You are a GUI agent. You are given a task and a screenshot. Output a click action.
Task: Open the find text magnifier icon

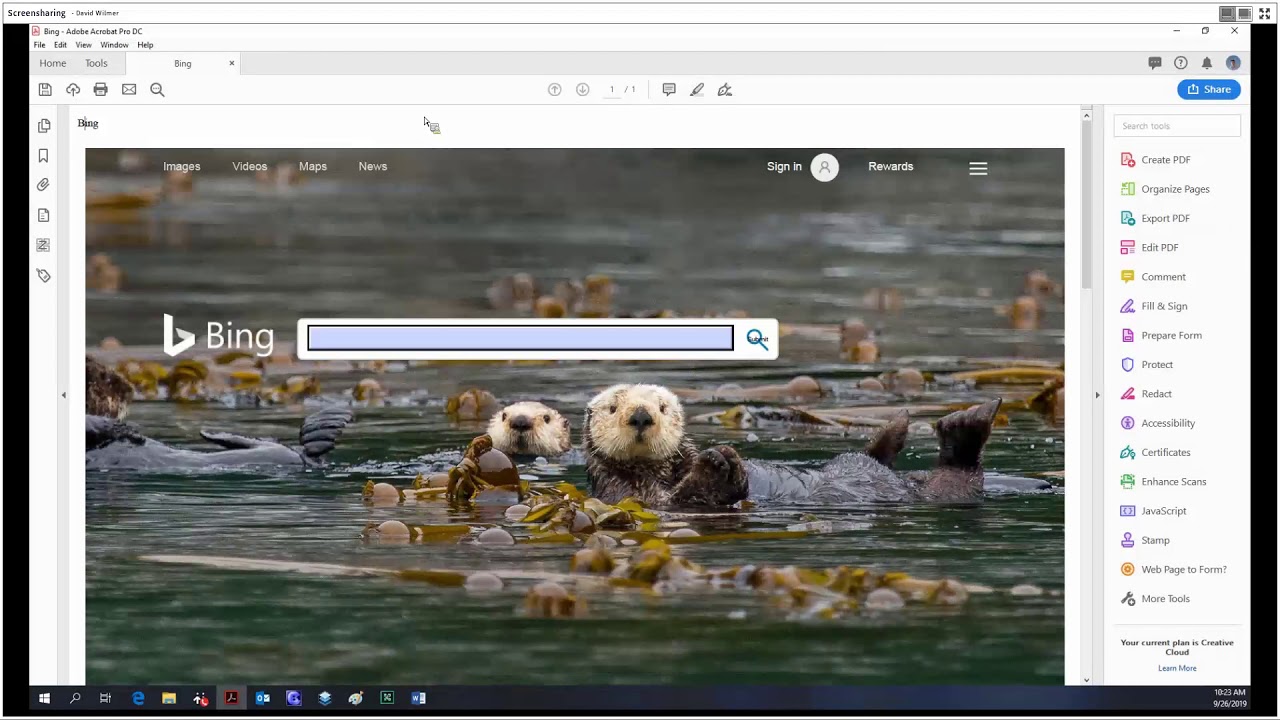coord(157,89)
